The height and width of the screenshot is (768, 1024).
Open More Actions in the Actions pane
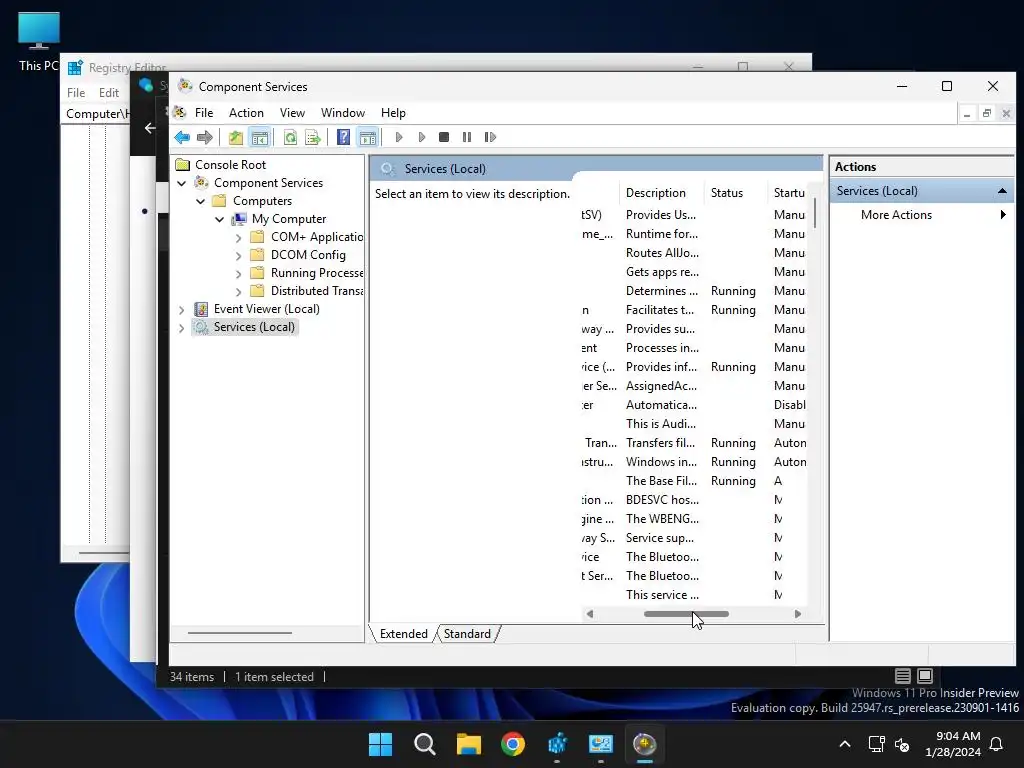pyautogui.click(x=896, y=215)
